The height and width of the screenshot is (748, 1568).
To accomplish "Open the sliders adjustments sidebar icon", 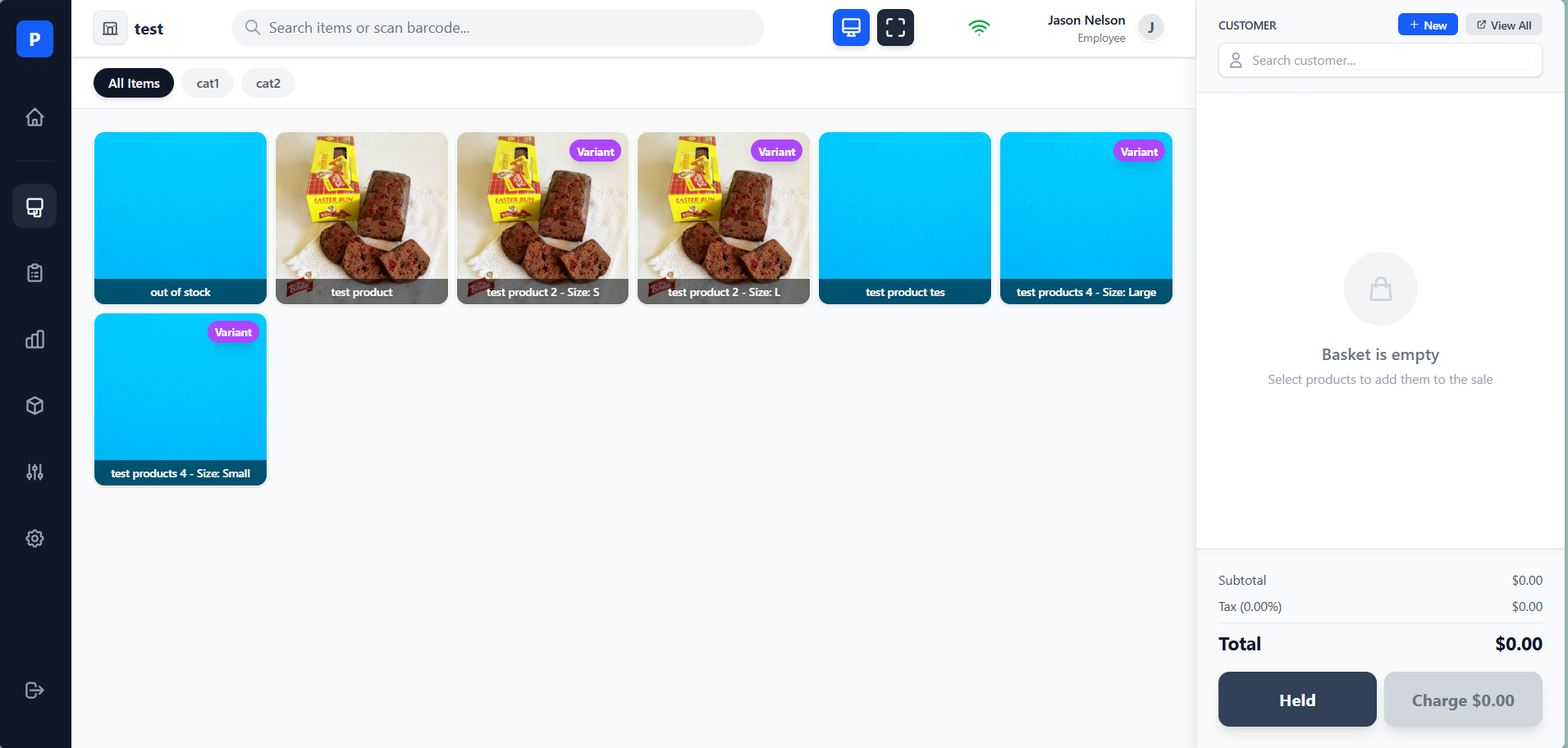I will pos(34,472).
